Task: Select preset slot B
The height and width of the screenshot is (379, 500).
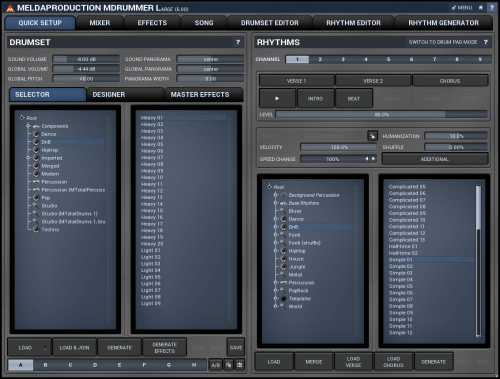Action: (45, 365)
